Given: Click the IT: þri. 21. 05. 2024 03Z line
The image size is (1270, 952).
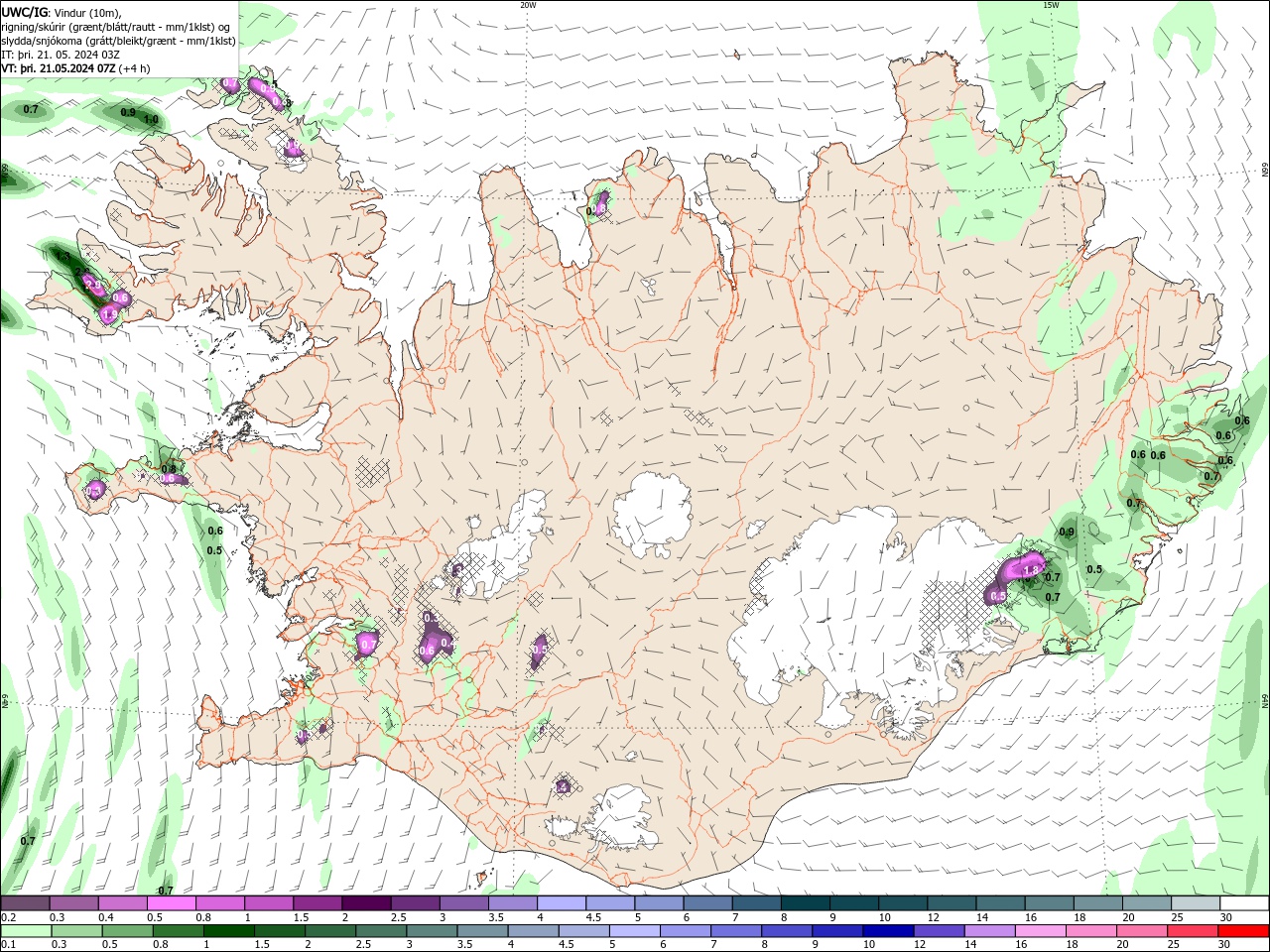Looking at the screenshot, I should pyautogui.click(x=61, y=55).
